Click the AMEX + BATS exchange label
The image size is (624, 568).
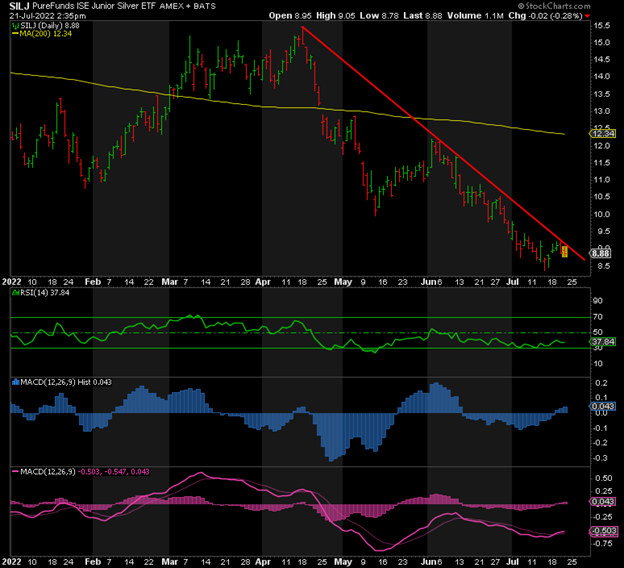pyautogui.click(x=187, y=6)
